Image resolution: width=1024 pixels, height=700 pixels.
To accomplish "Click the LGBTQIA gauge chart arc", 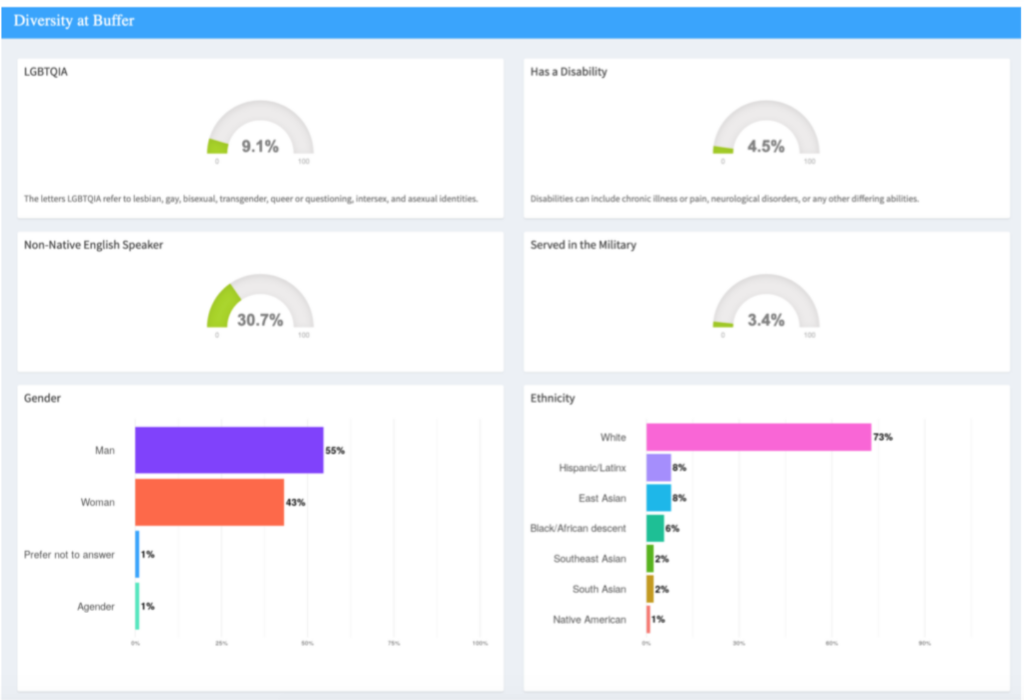I will point(261,127).
